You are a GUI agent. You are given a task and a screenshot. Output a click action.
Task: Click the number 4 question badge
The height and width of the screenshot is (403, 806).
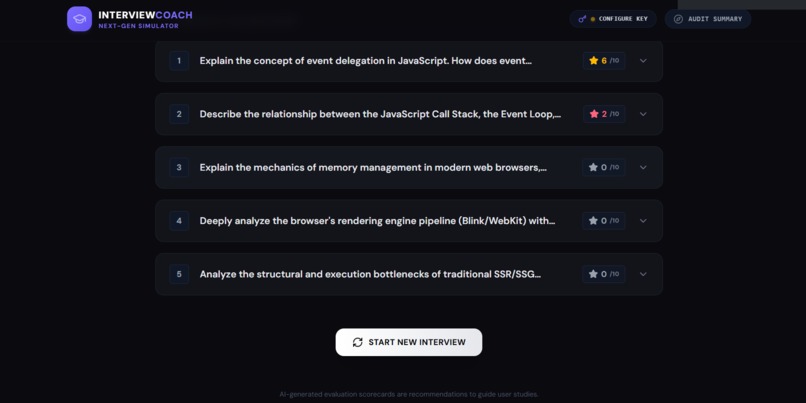[179, 221]
